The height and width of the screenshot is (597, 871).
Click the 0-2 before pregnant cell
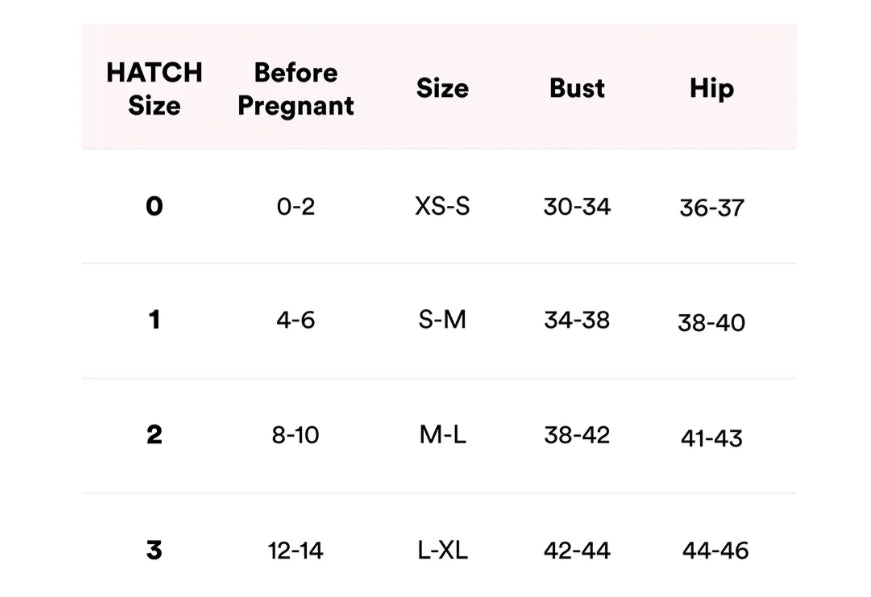click(x=295, y=207)
